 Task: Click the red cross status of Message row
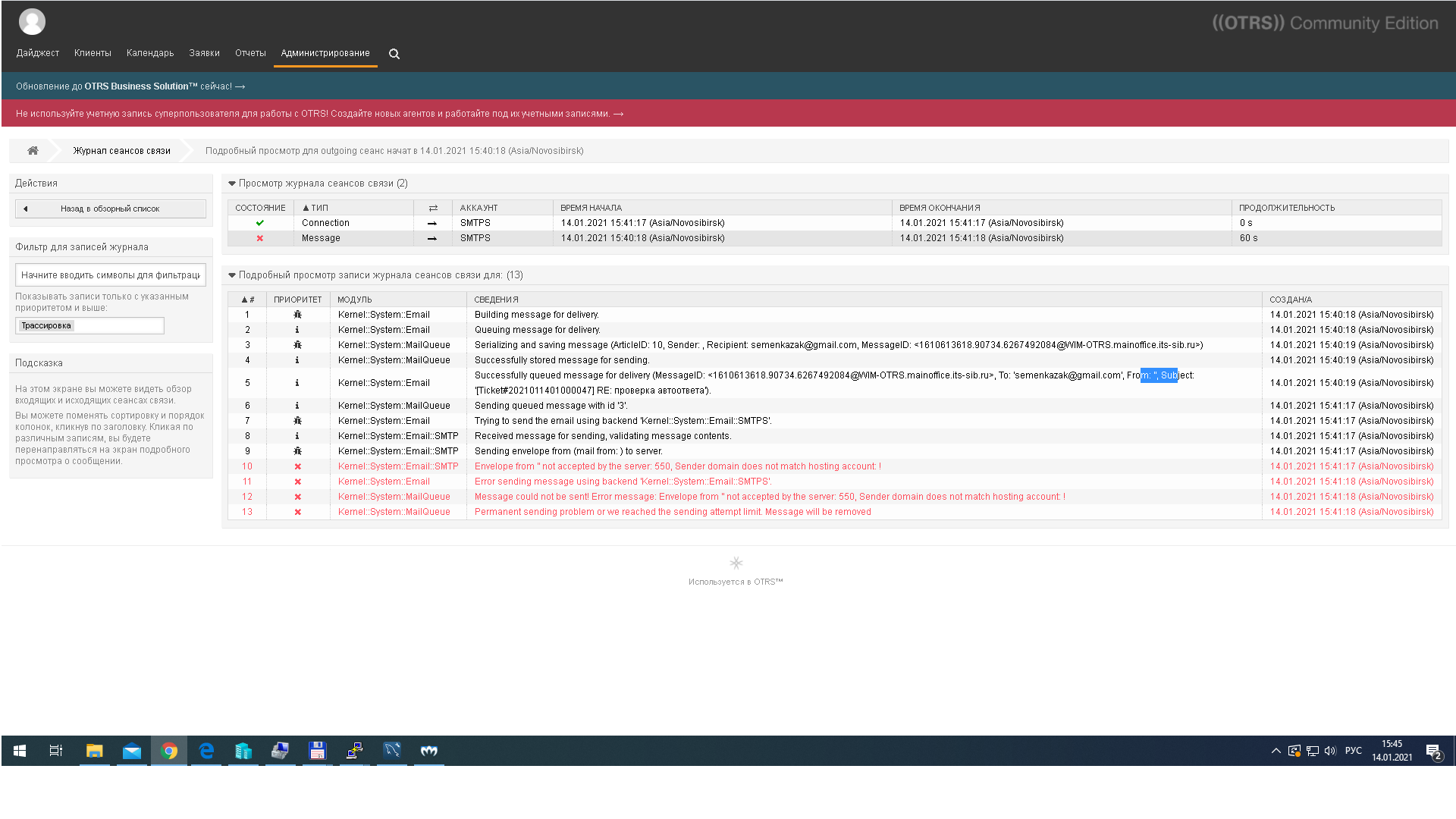[260, 238]
